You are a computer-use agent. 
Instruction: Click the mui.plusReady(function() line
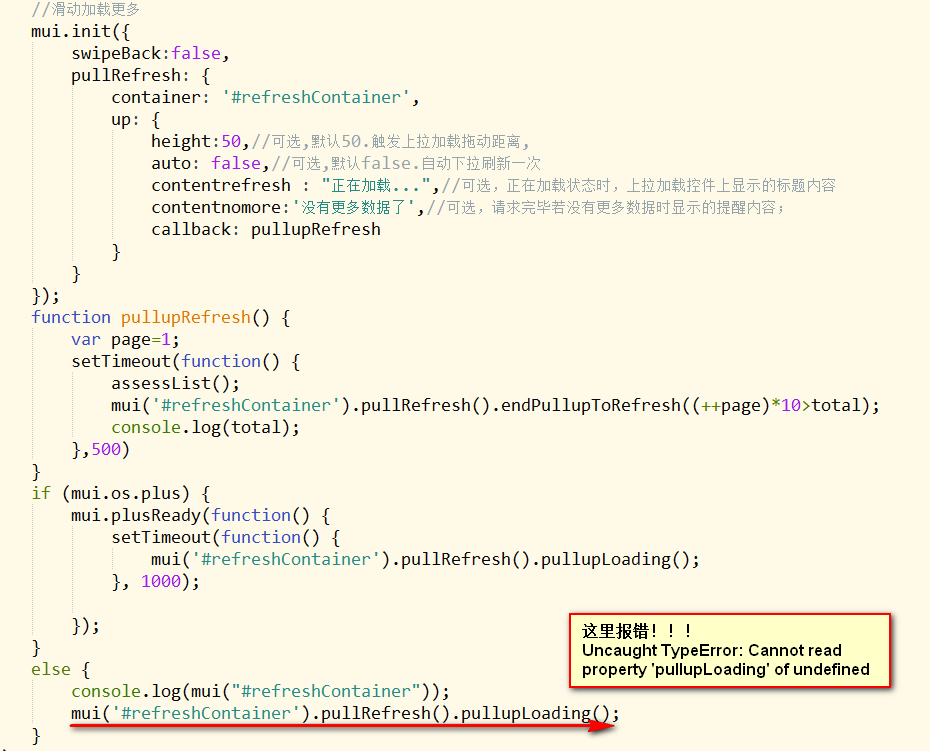pos(200,515)
